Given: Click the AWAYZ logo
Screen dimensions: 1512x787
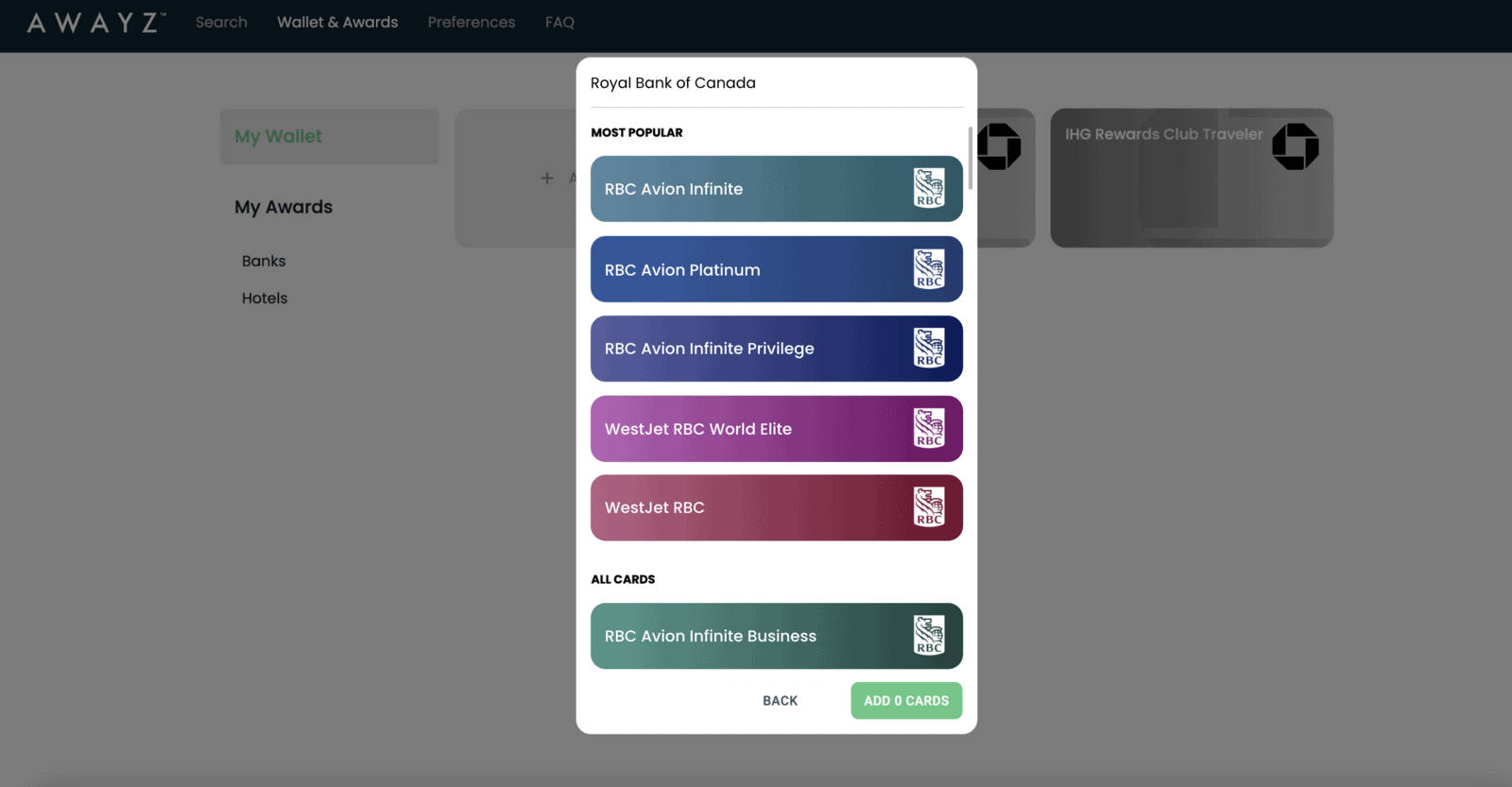Looking at the screenshot, I should [x=96, y=23].
